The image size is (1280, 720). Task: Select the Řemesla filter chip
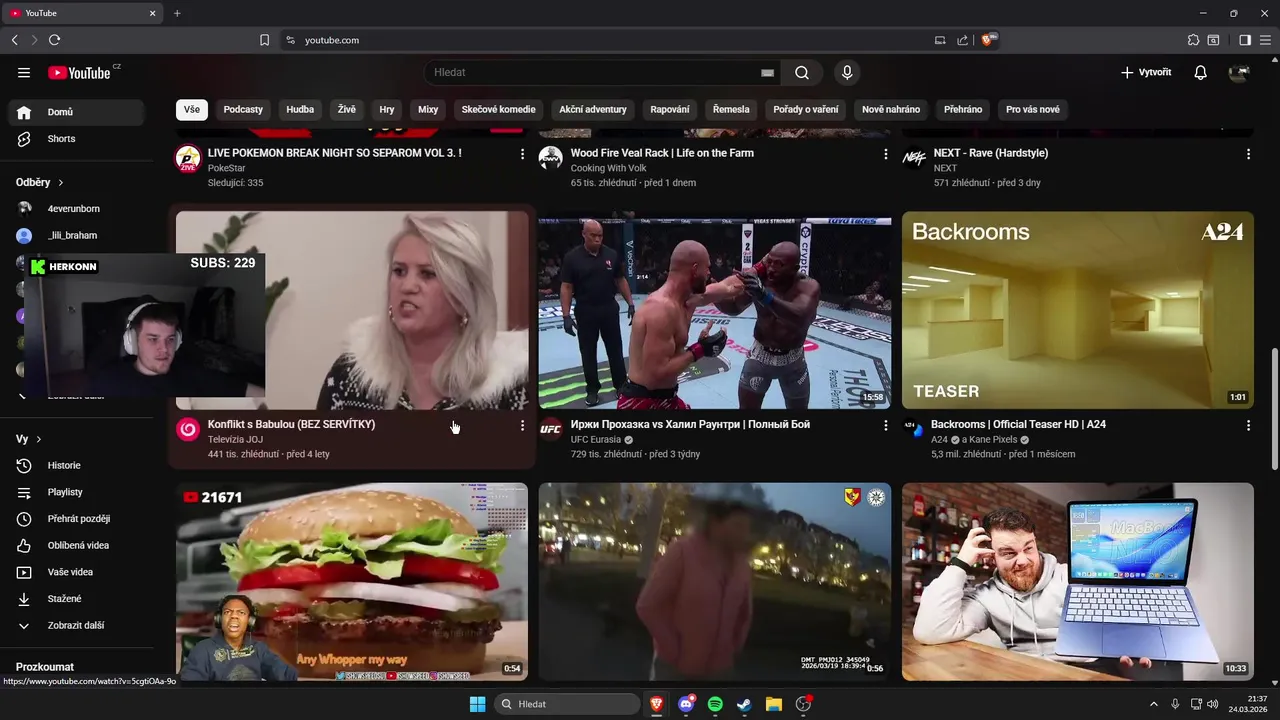[731, 109]
